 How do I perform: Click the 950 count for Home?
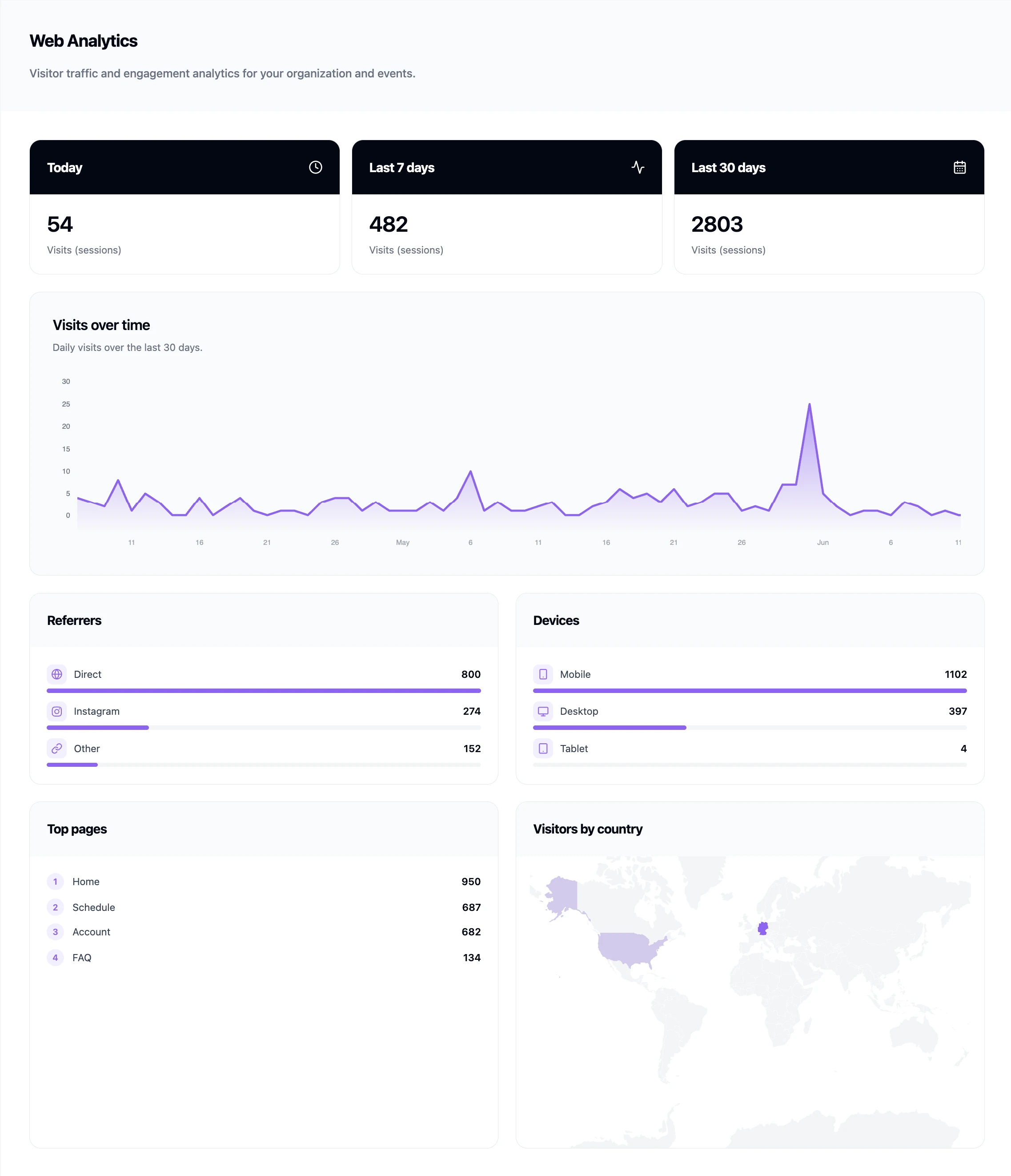pyautogui.click(x=471, y=882)
